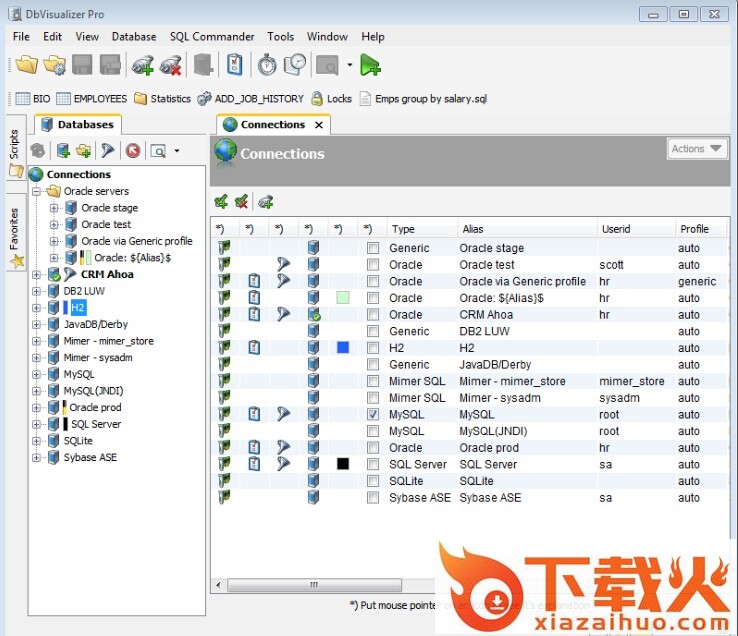Open the SQL Commander menu
The width and height of the screenshot is (738, 636).
[212, 37]
